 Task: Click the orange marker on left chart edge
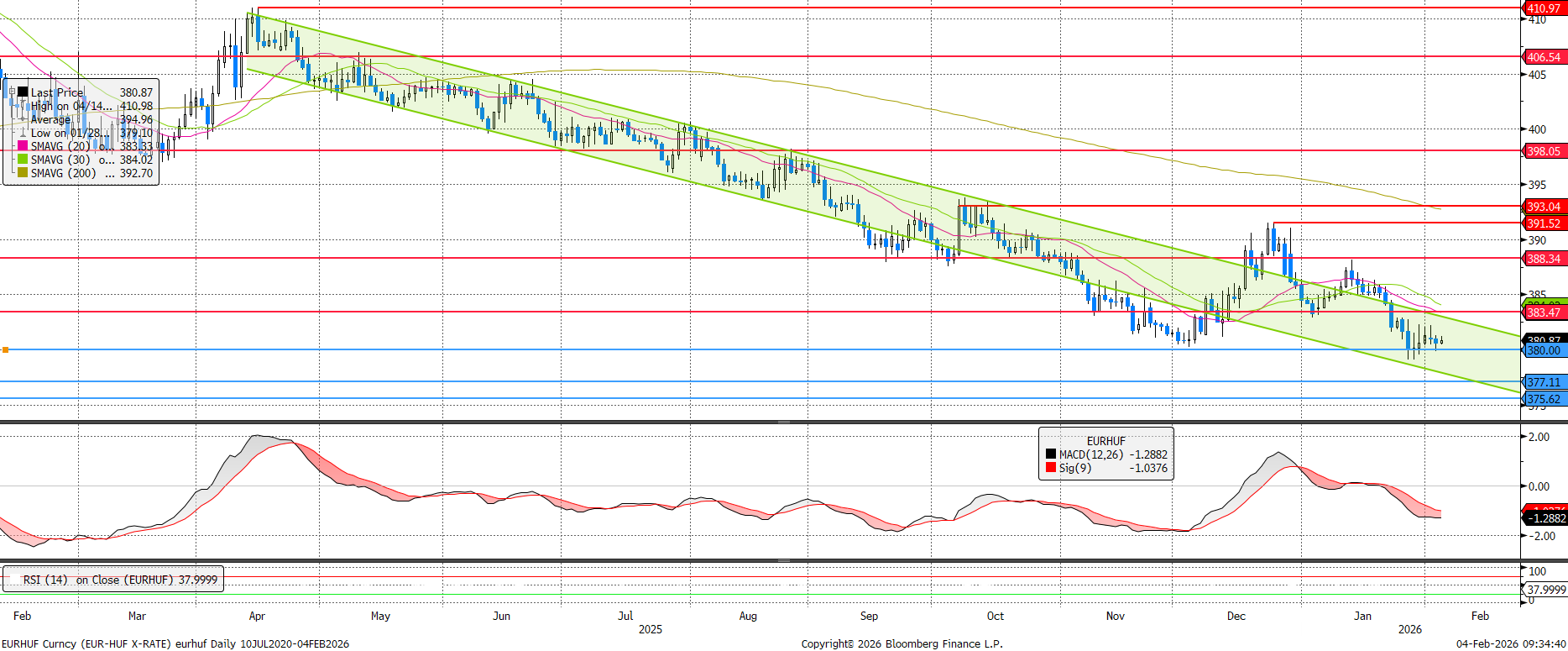point(6,349)
